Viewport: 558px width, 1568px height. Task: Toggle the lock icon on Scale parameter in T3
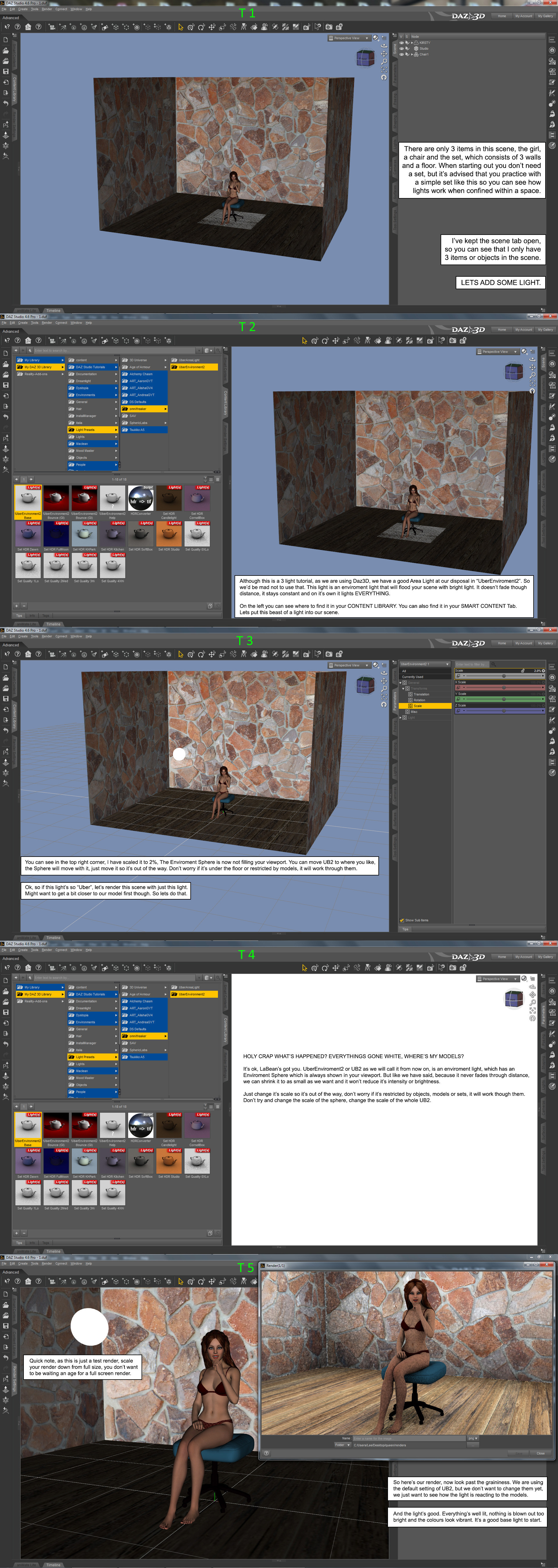pos(523,671)
